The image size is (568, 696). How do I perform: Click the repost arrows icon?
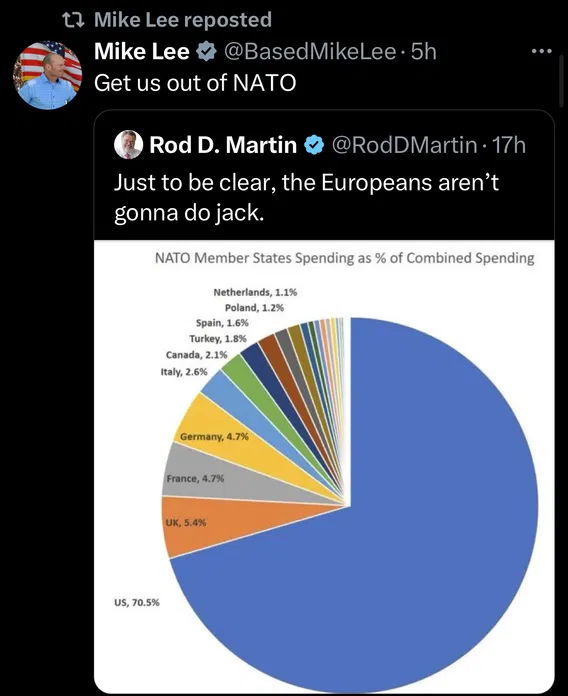[x=73, y=20]
